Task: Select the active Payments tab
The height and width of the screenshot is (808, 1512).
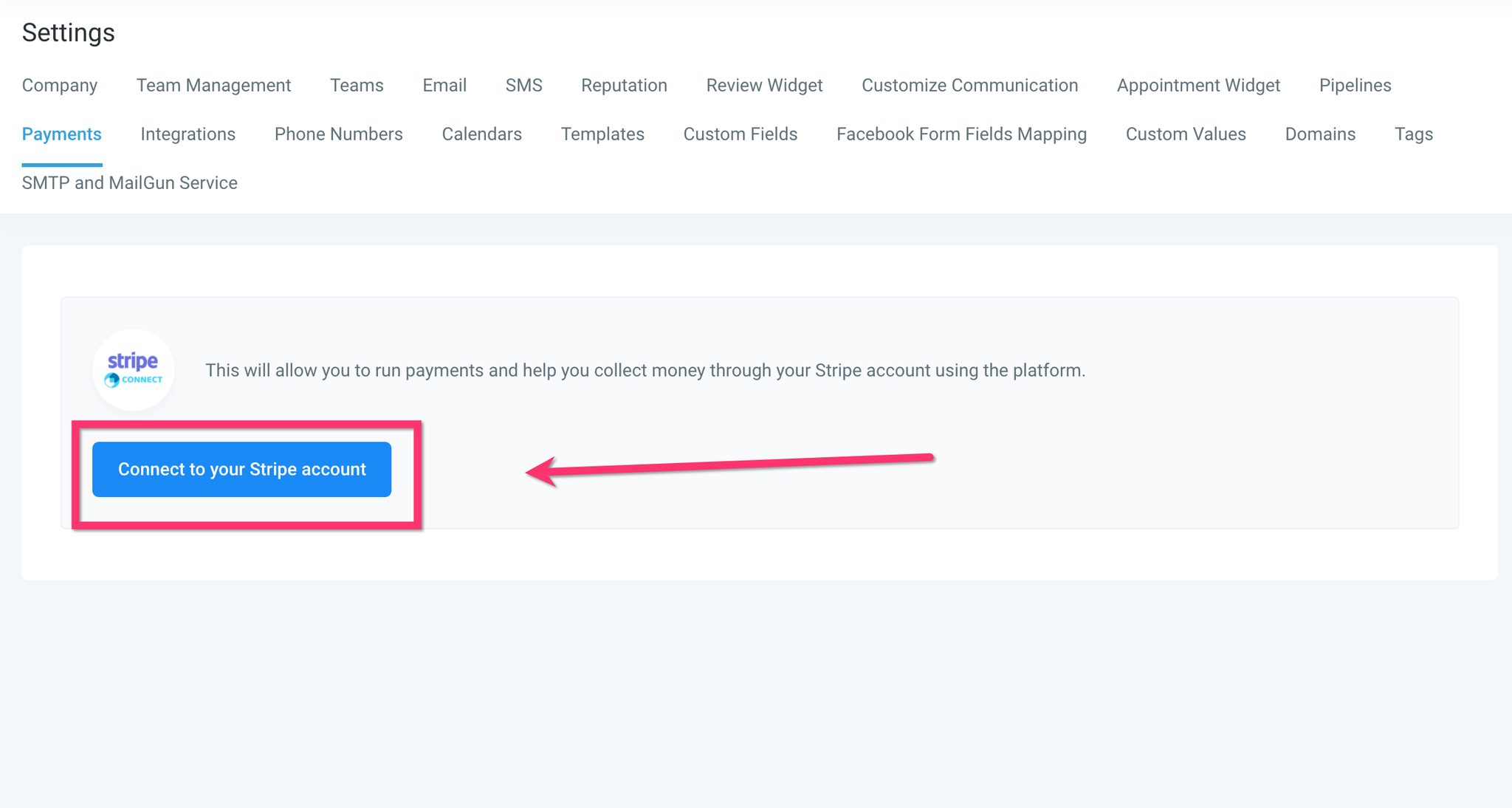Action: point(62,134)
